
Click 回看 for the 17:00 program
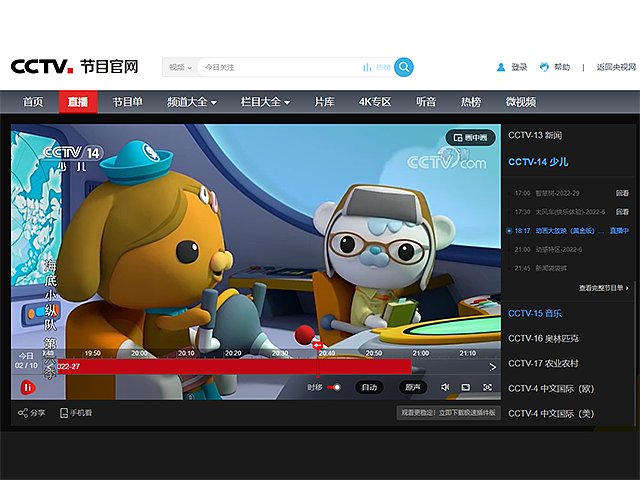622,193
